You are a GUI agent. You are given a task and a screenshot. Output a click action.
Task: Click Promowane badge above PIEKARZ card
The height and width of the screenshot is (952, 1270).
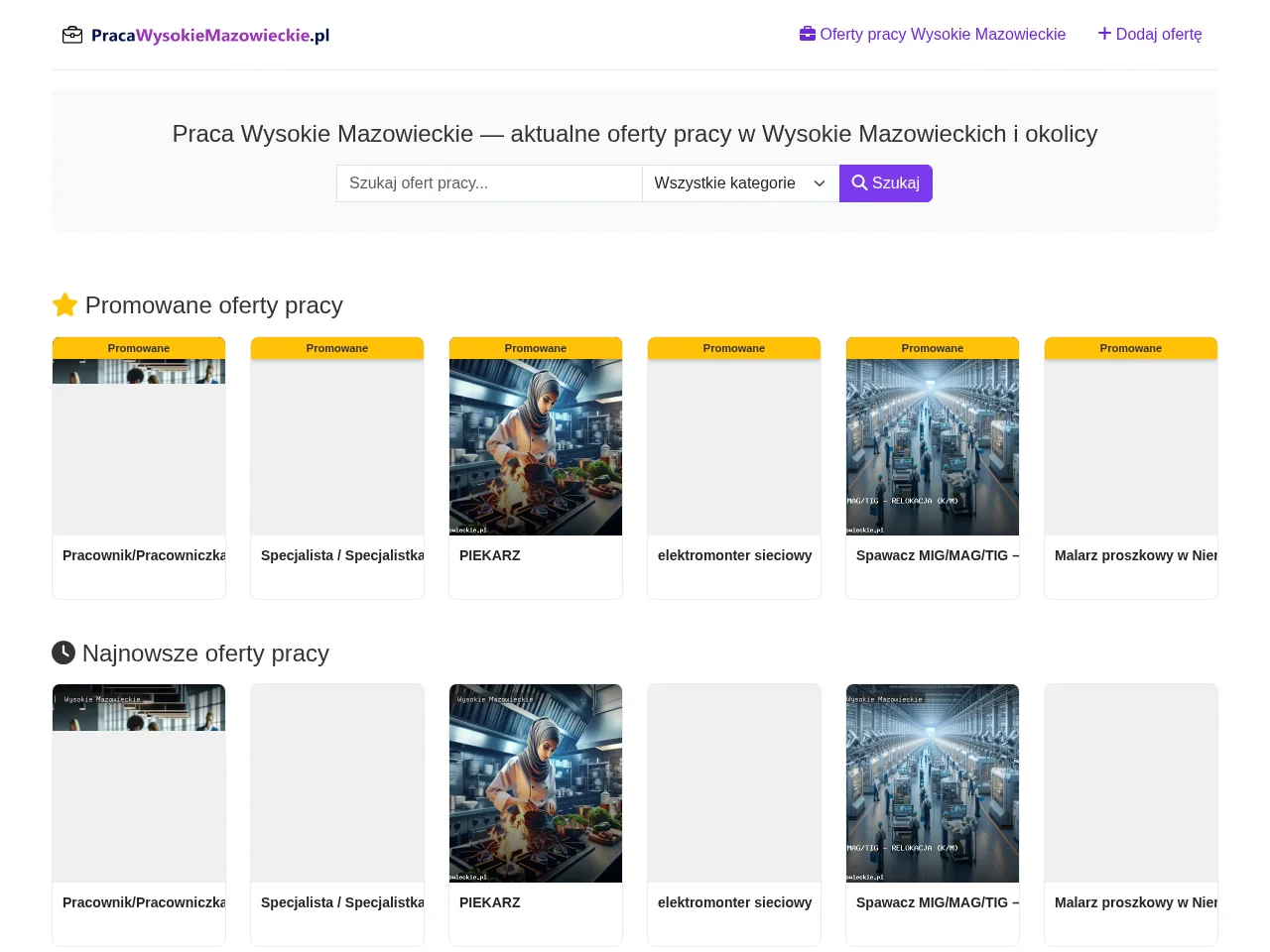point(536,348)
